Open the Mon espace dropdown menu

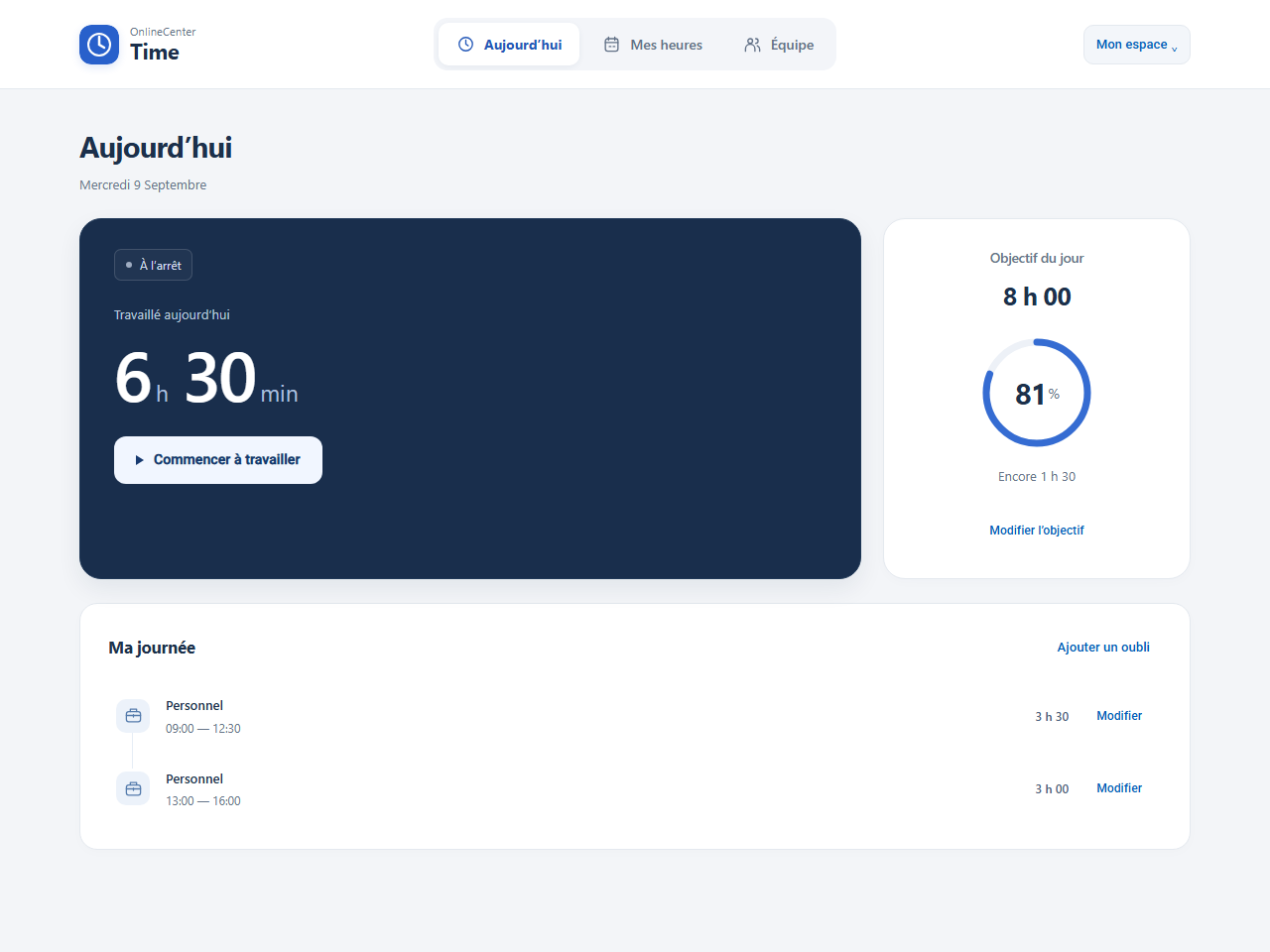tap(1137, 45)
